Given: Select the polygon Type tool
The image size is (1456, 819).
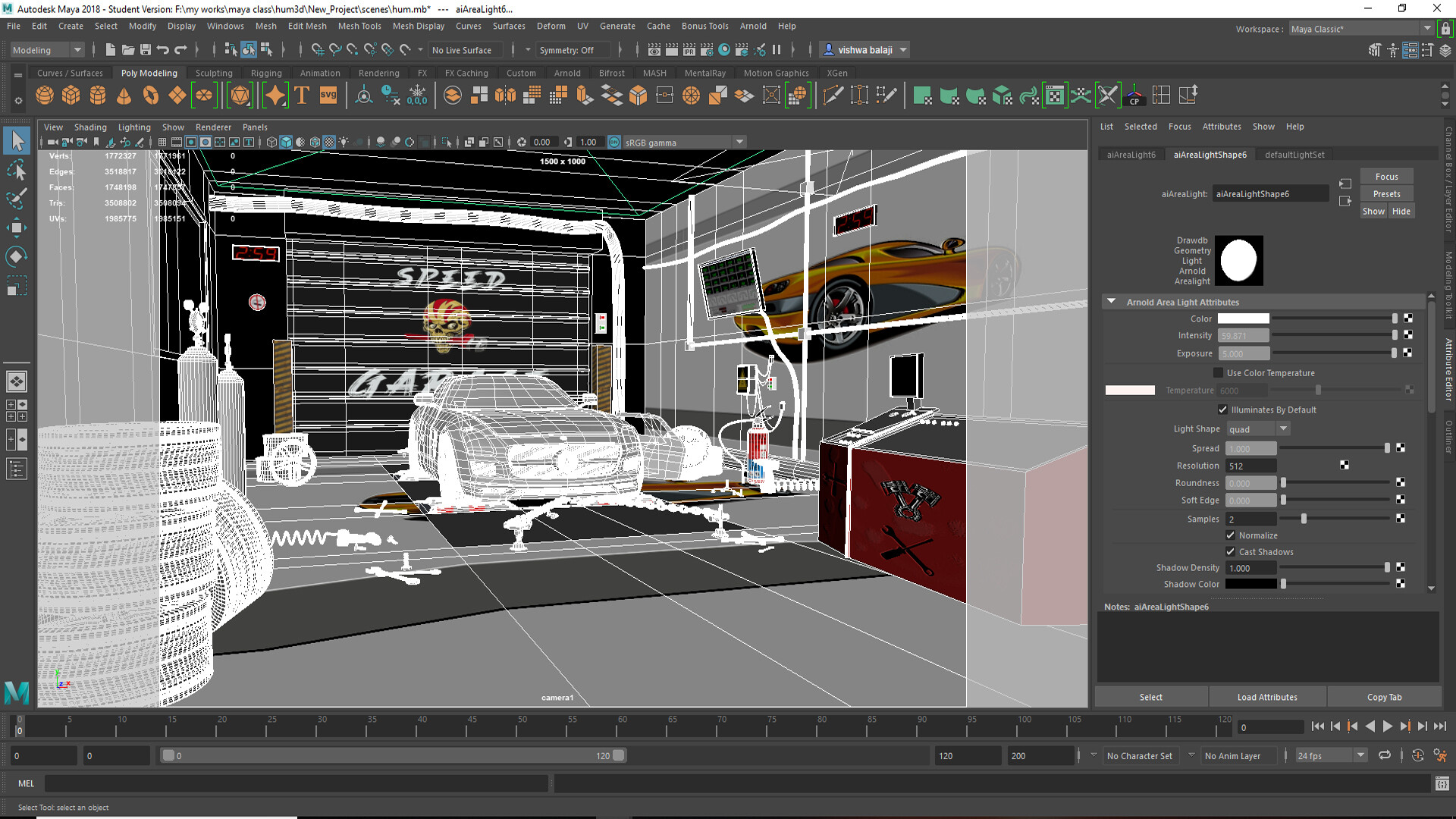Looking at the screenshot, I should point(301,95).
